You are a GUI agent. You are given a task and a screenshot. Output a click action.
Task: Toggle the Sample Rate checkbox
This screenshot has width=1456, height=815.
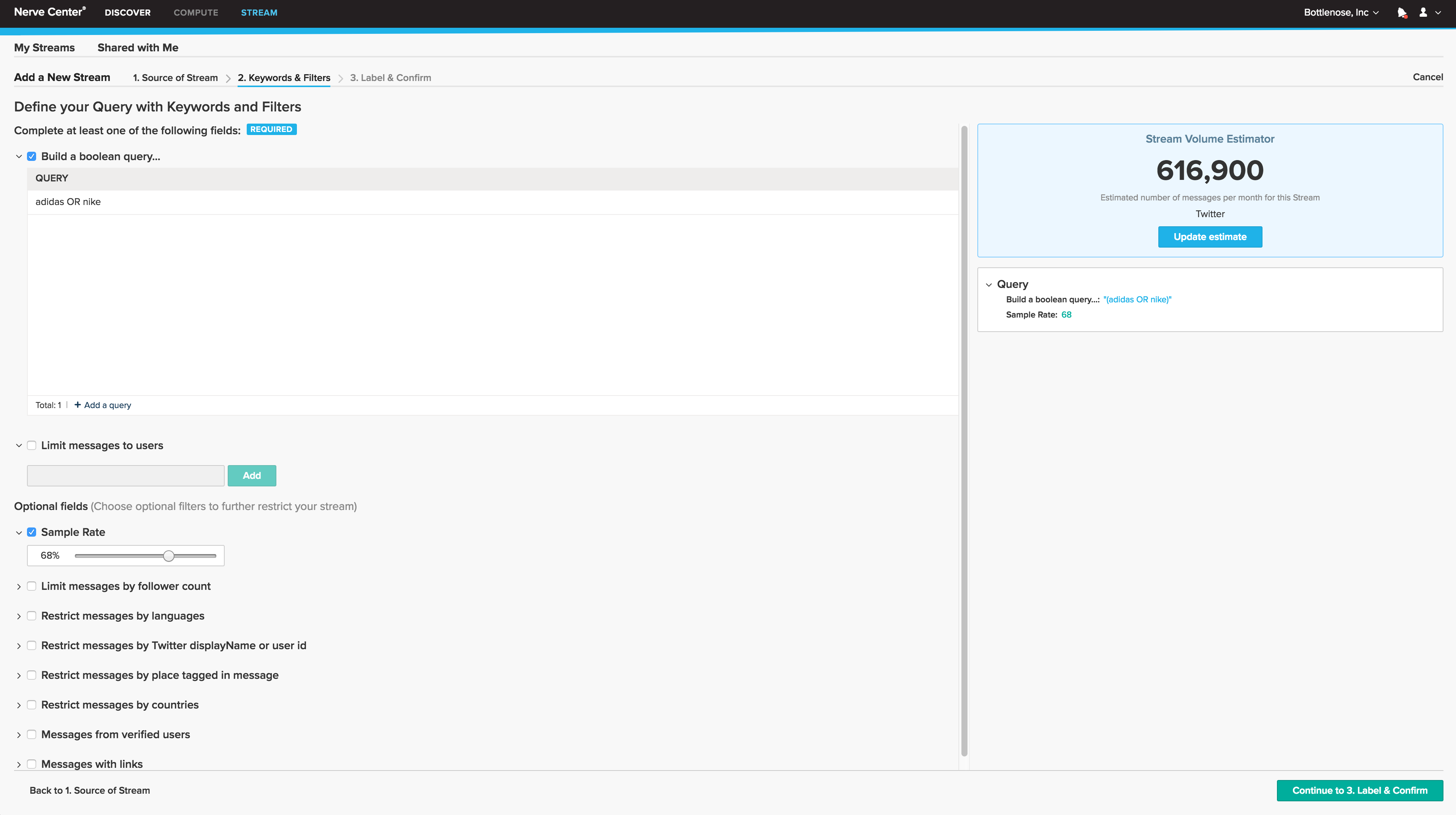[31, 531]
